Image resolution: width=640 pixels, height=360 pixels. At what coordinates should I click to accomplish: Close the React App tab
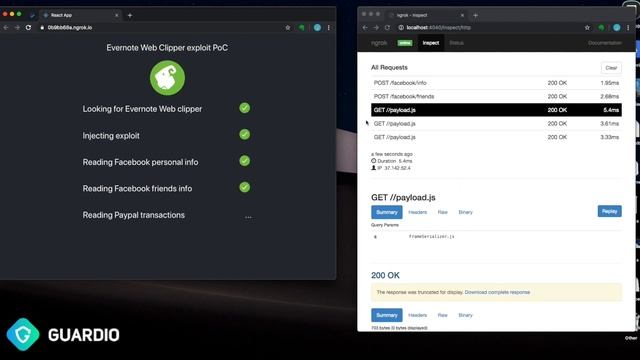(x=116, y=15)
